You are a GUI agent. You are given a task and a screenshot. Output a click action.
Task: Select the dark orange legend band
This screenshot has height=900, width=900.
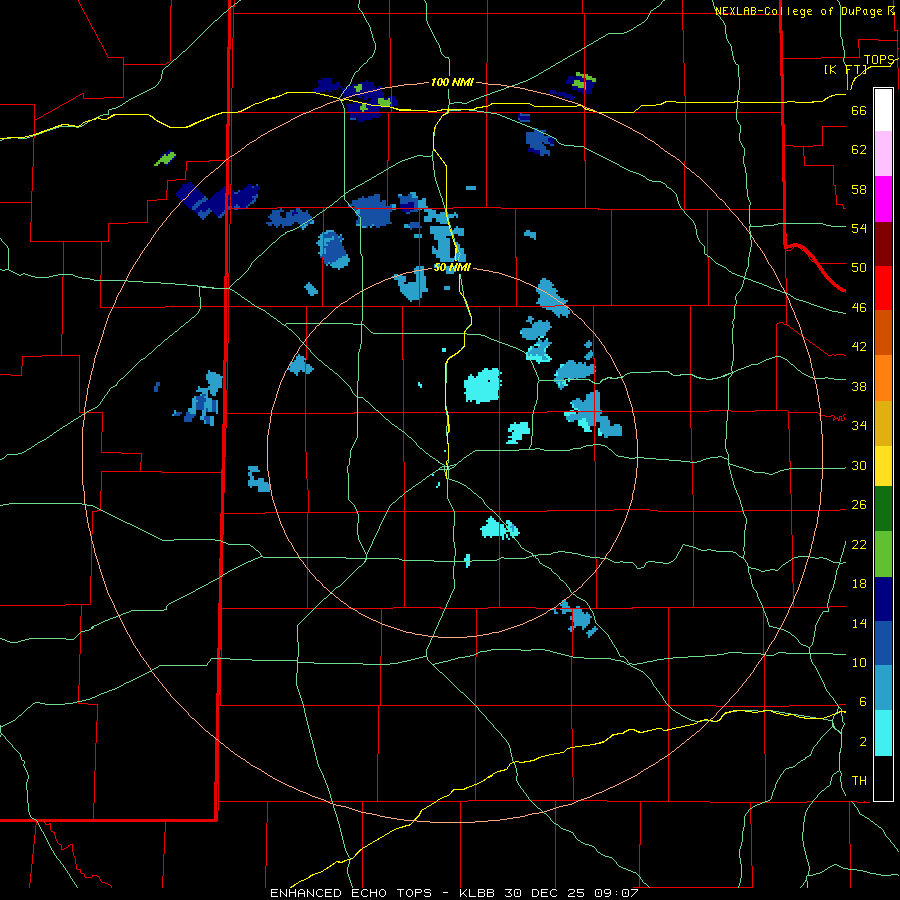883,333
